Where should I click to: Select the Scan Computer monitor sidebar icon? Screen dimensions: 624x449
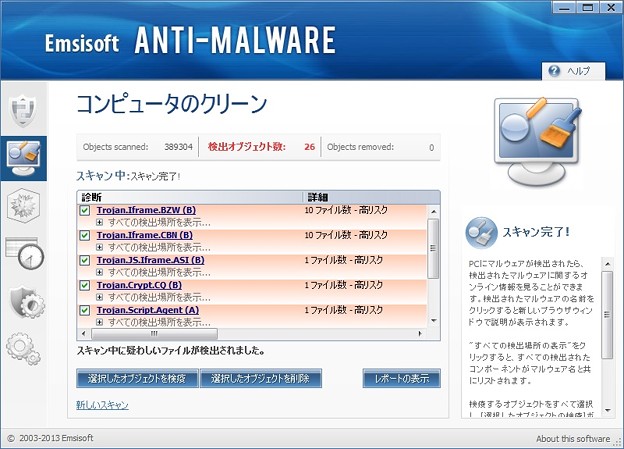(23, 158)
